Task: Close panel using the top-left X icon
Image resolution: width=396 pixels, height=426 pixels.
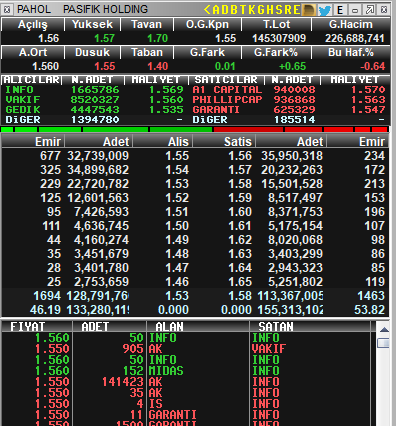Action: click(x=7, y=10)
